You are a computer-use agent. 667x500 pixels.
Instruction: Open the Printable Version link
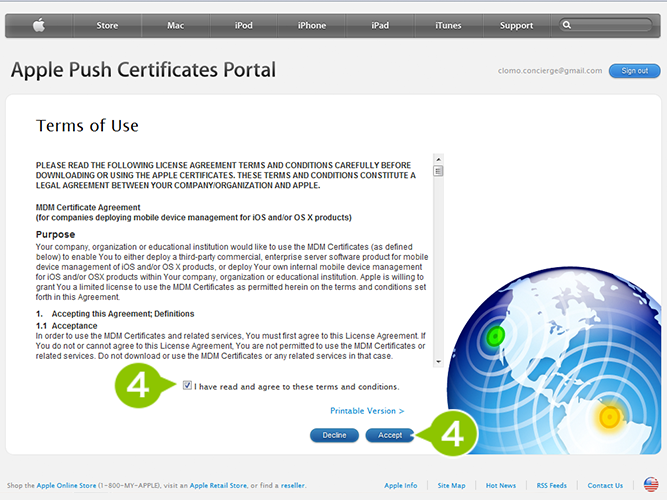(x=367, y=411)
